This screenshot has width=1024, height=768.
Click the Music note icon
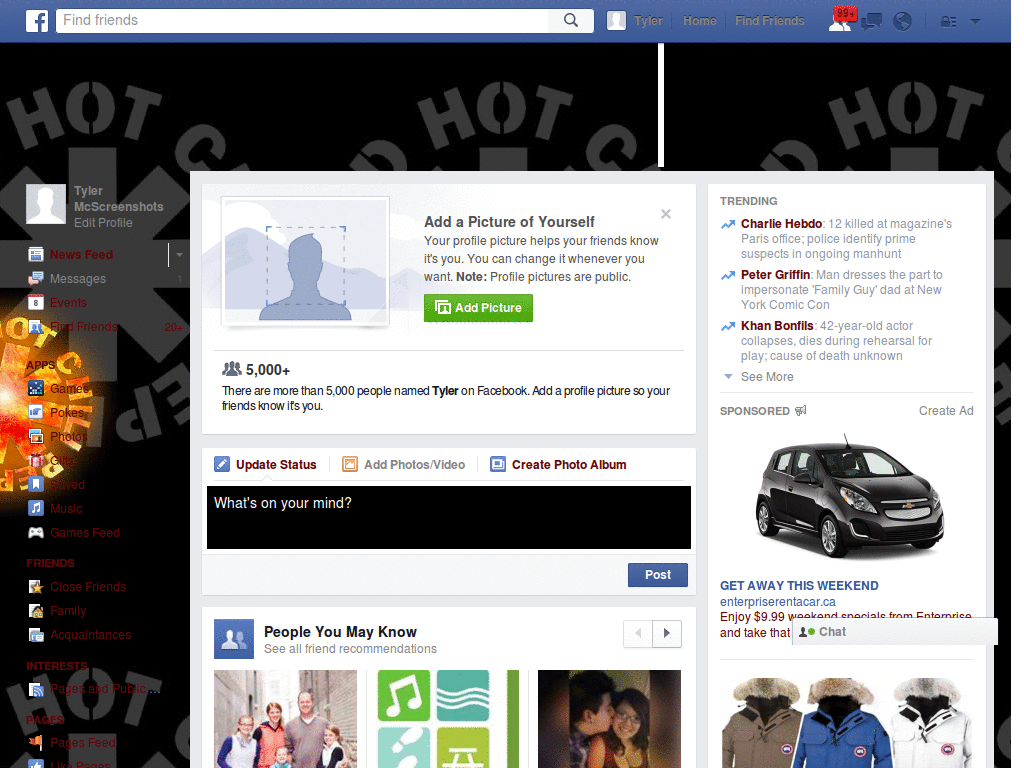point(36,508)
